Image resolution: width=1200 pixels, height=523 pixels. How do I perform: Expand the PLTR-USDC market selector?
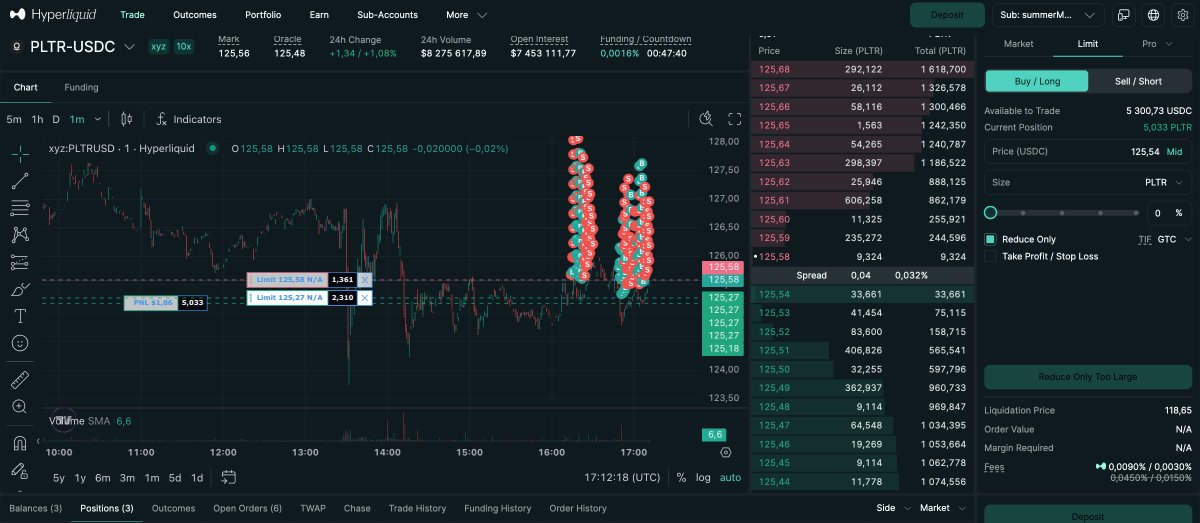129,46
